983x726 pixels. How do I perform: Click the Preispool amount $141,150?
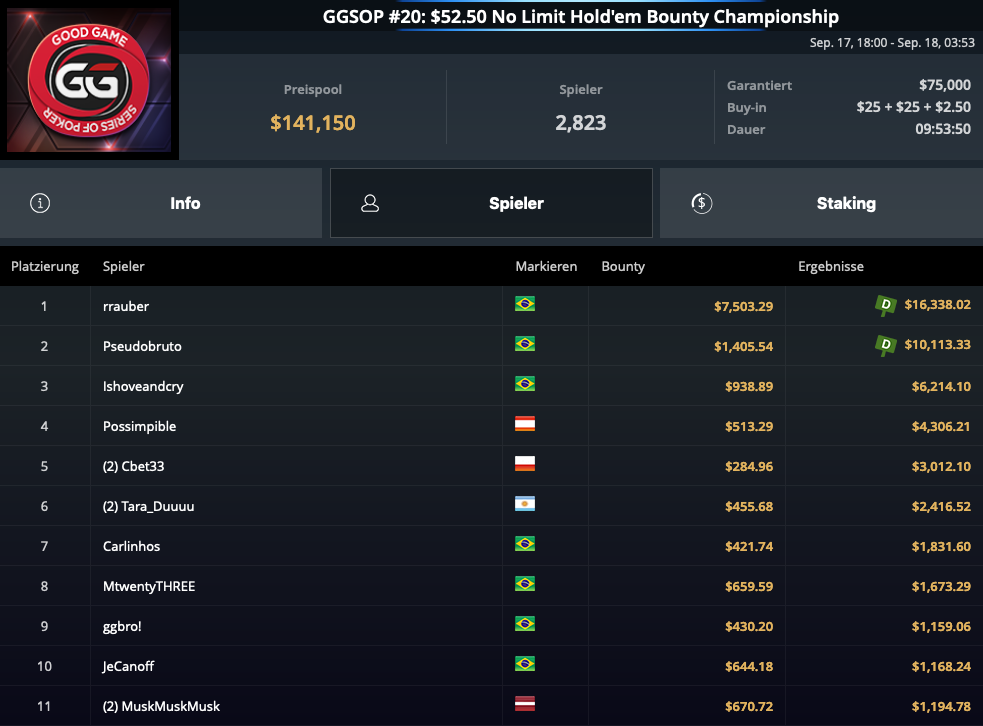point(313,123)
